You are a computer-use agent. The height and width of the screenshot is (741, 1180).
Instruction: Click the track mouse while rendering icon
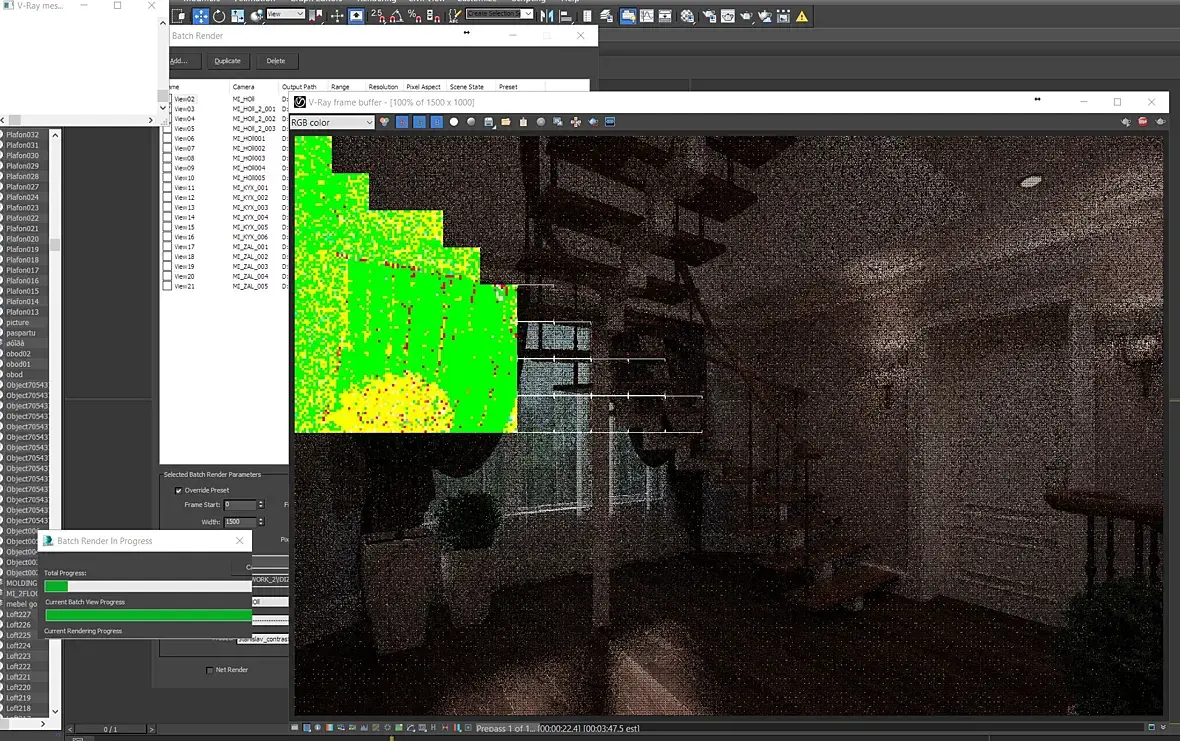pos(576,122)
